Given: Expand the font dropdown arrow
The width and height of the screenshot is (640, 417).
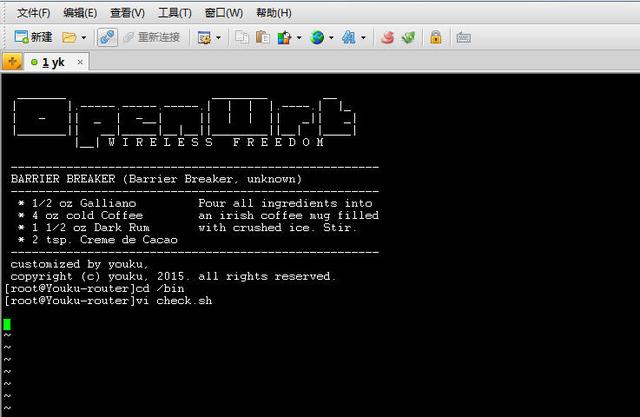Looking at the screenshot, I should tap(363, 38).
